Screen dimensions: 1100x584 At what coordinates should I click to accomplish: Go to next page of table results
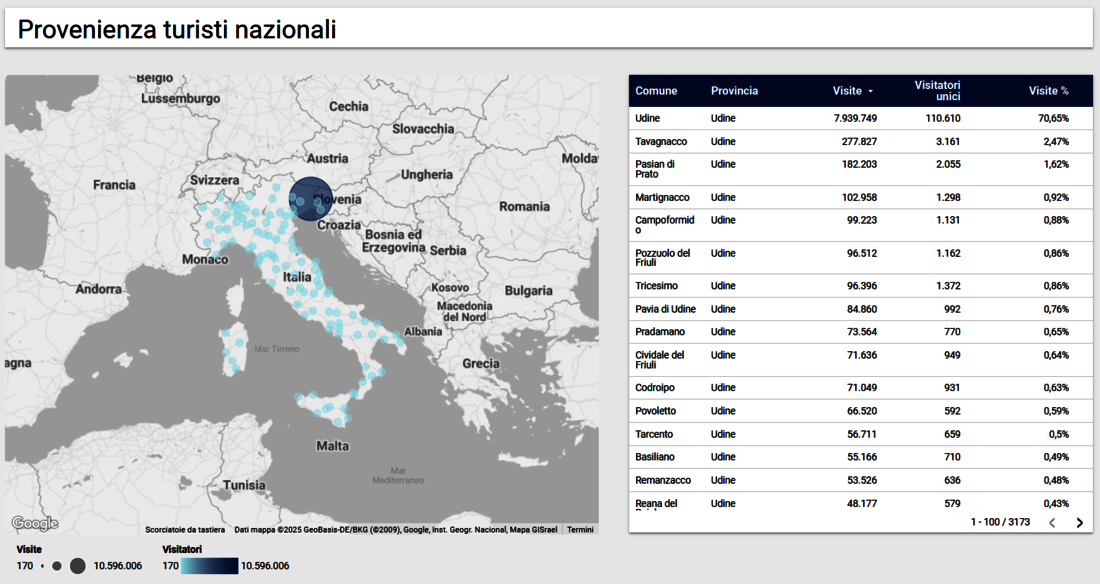(1079, 523)
